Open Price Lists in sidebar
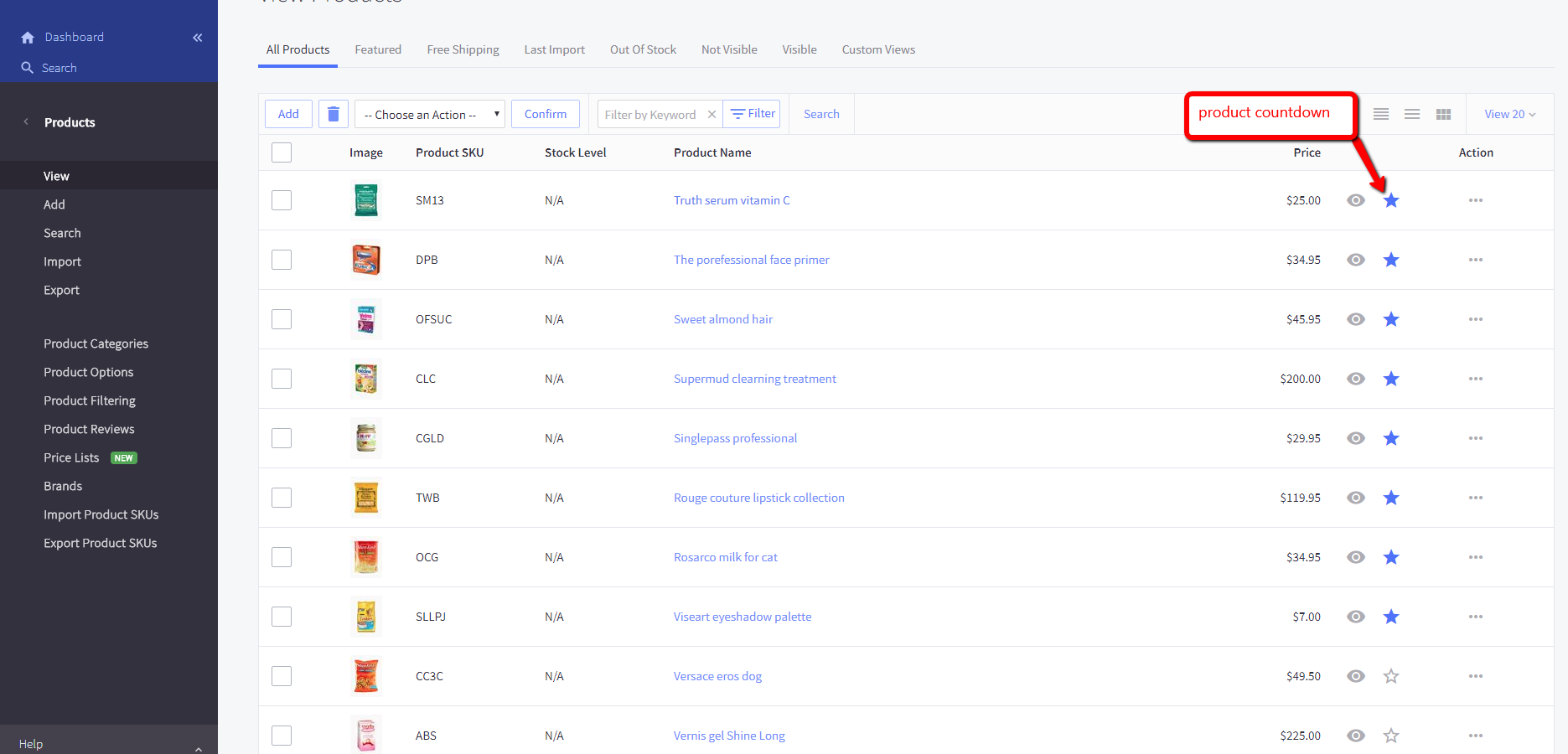The image size is (1568, 754). 71,457
